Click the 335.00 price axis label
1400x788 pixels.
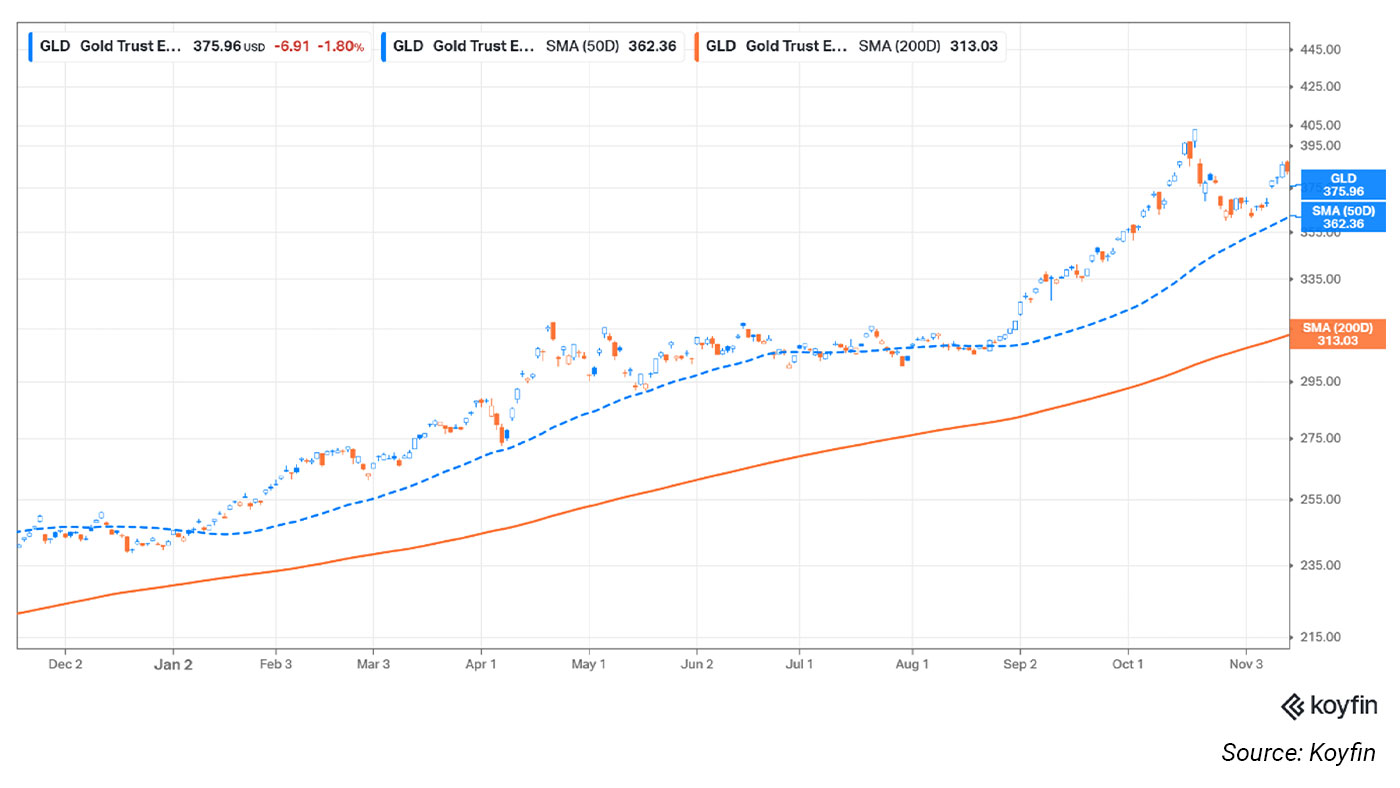coord(1319,279)
